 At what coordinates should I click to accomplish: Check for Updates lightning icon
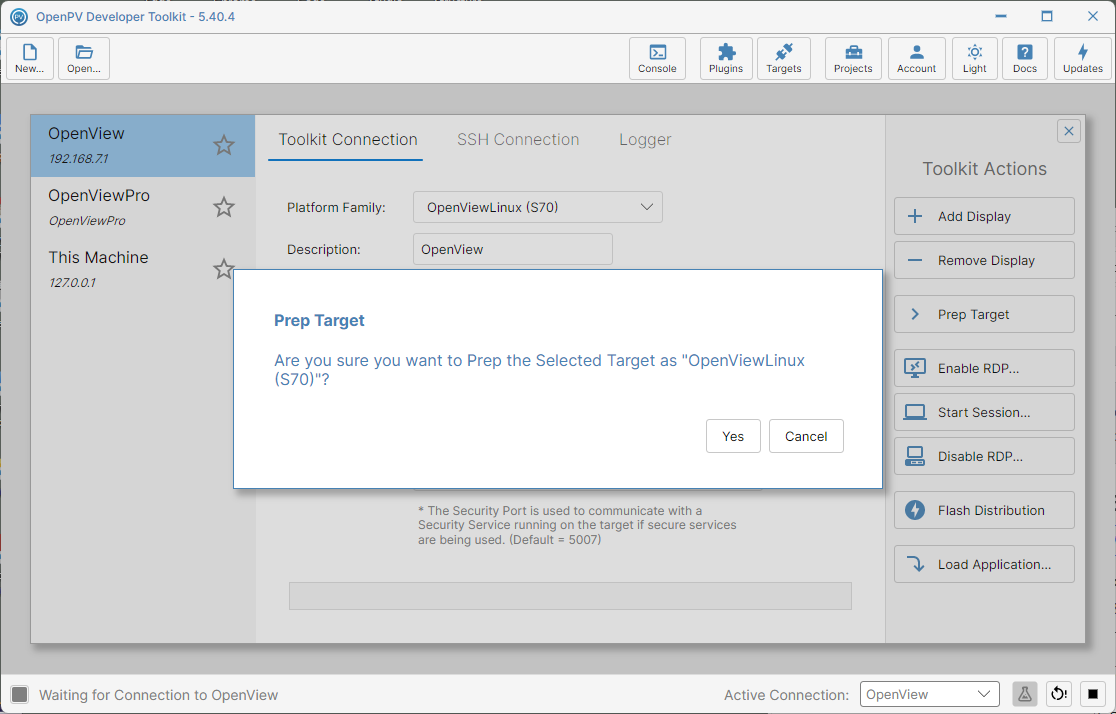point(1083,58)
